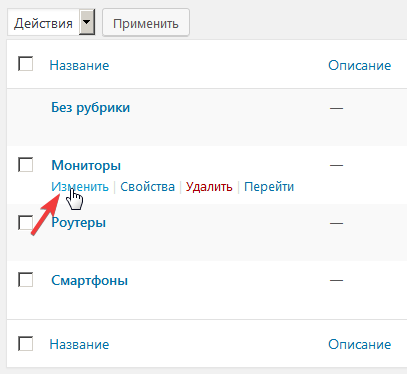Toggle select-all checkbox in table header
The image size is (407, 374).
(x=26, y=64)
